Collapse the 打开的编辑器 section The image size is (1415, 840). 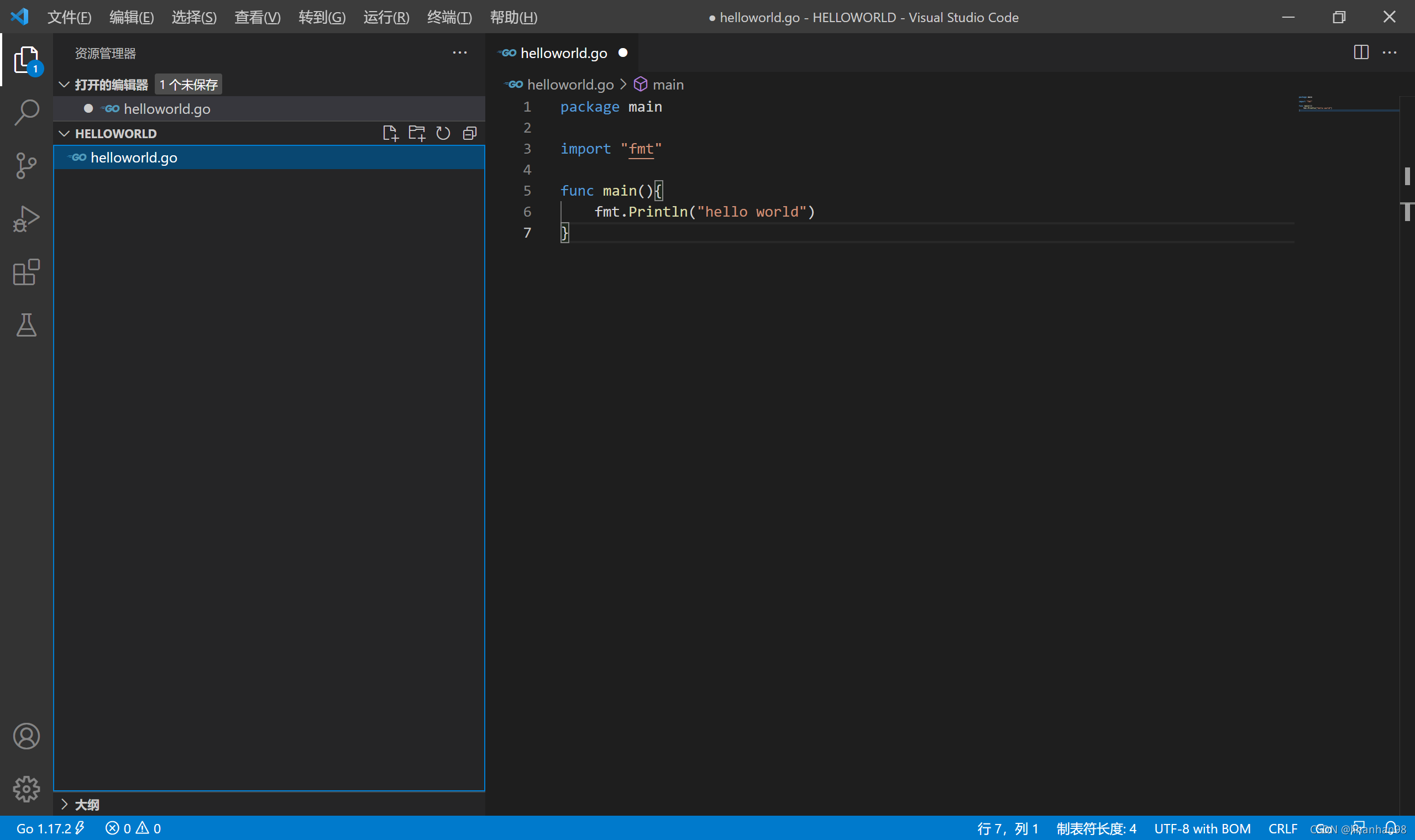point(64,84)
